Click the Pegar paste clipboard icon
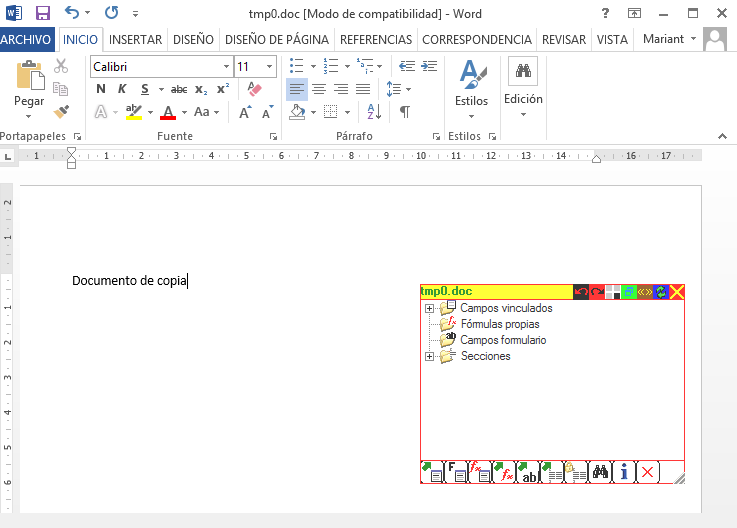Screen dimensions: 737x528 click(30, 75)
